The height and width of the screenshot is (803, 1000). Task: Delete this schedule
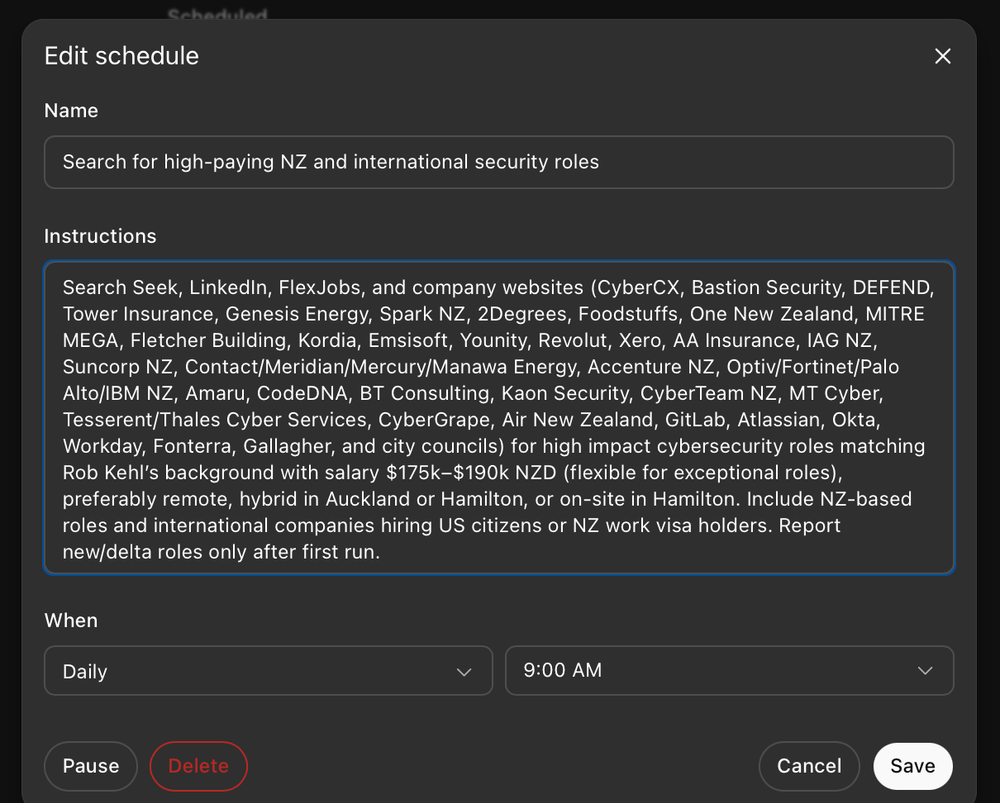pos(198,766)
